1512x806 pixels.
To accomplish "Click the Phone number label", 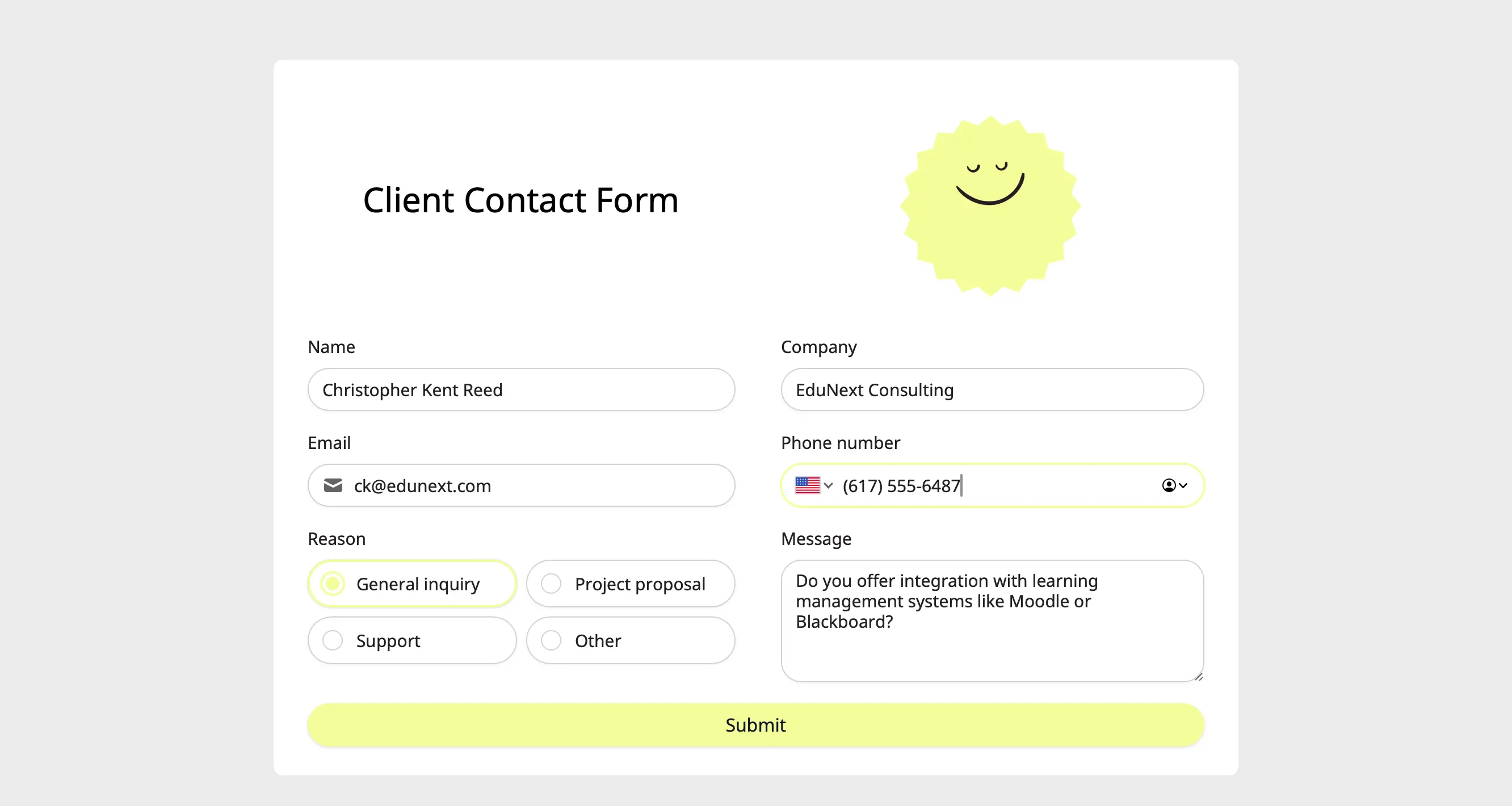I will tap(840, 443).
